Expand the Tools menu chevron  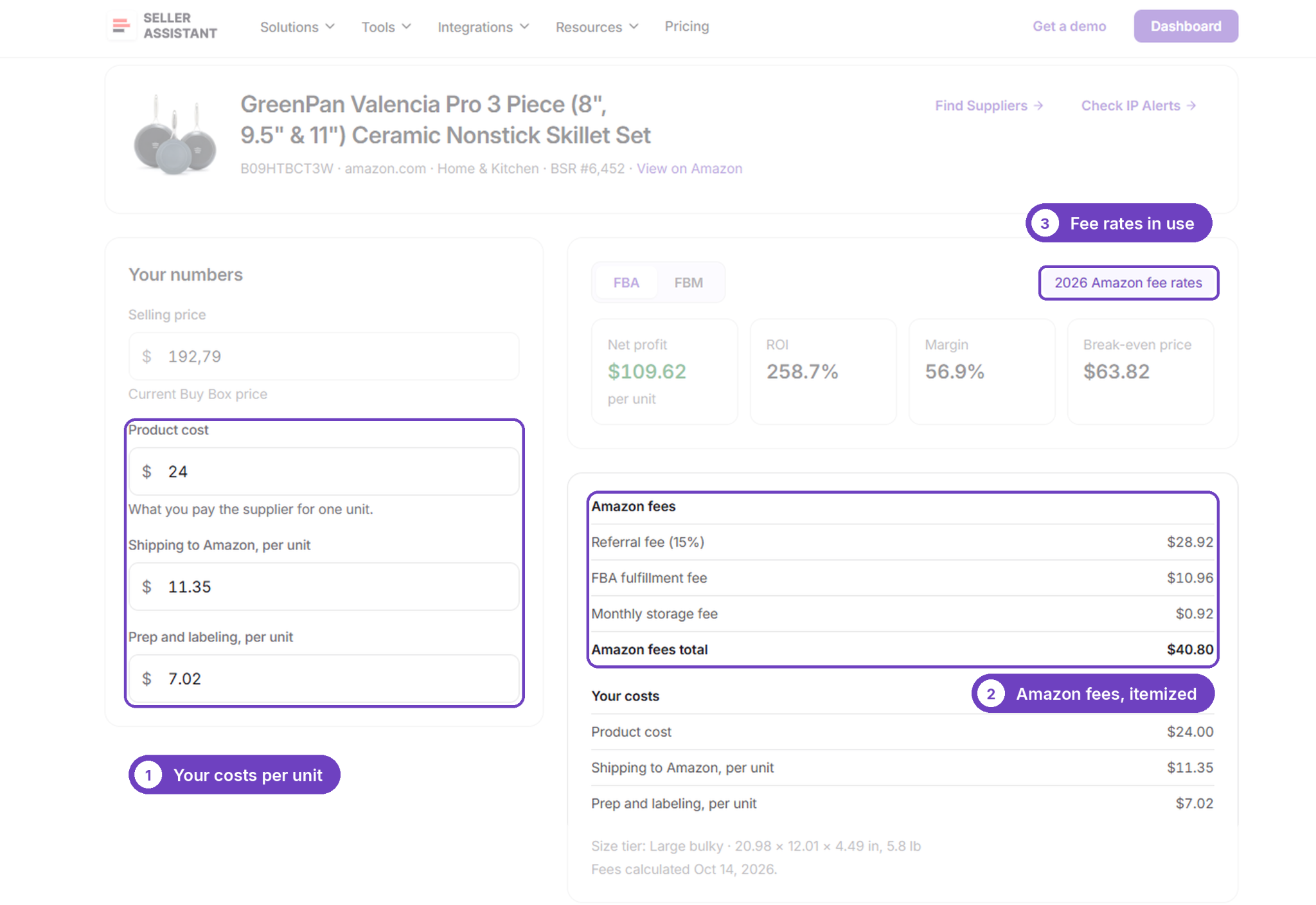pyautogui.click(x=406, y=26)
